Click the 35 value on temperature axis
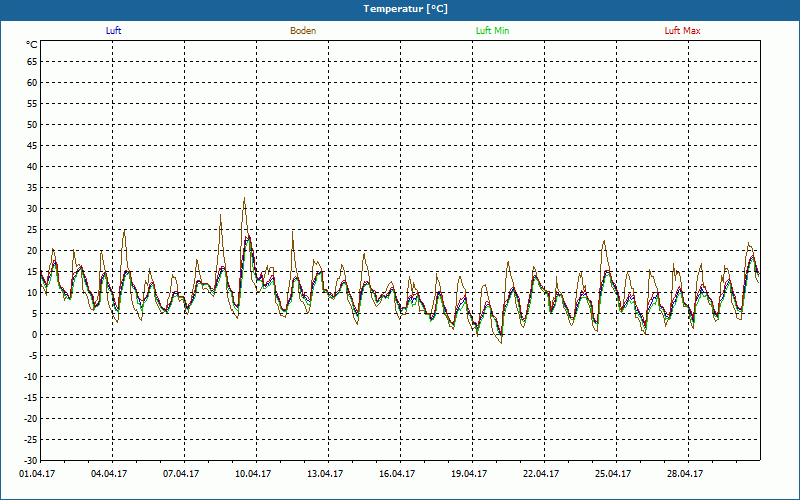This screenshot has height=500, width=800. tap(32, 188)
